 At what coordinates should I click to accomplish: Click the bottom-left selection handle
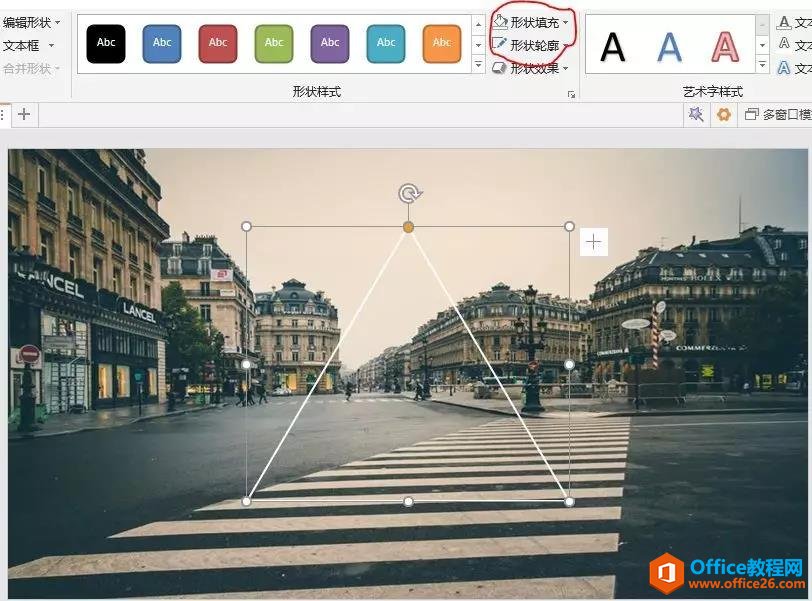pyautogui.click(x=246, y=502)
